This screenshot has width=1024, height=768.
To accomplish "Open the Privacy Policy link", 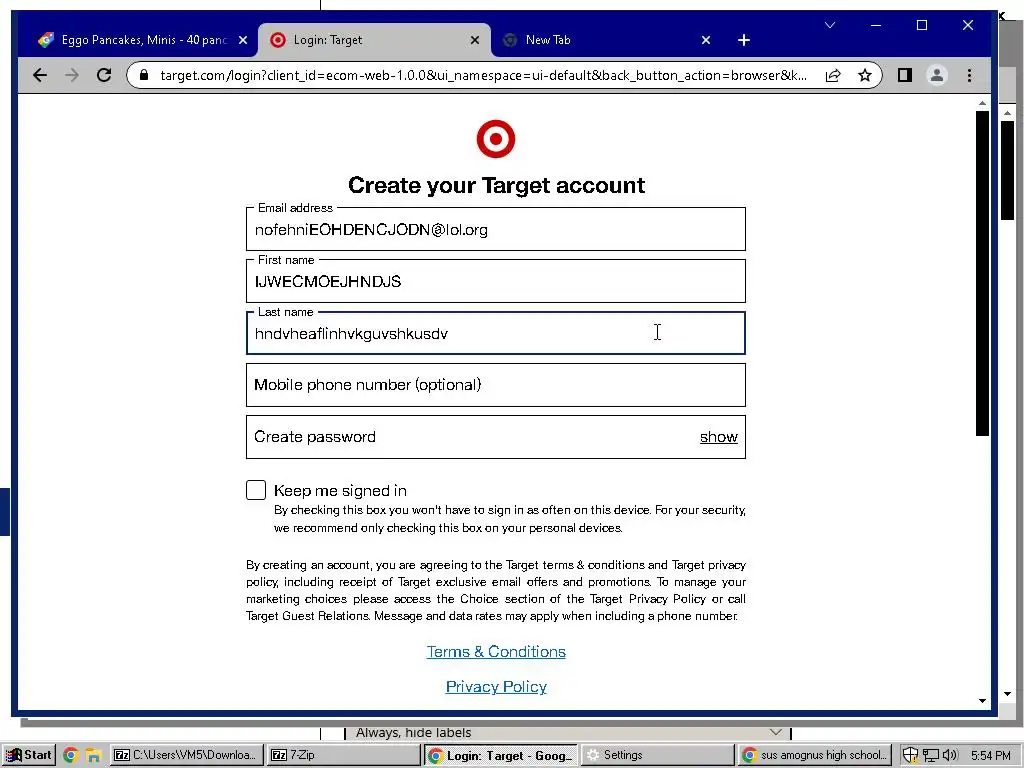I will (x=496, y=686).
